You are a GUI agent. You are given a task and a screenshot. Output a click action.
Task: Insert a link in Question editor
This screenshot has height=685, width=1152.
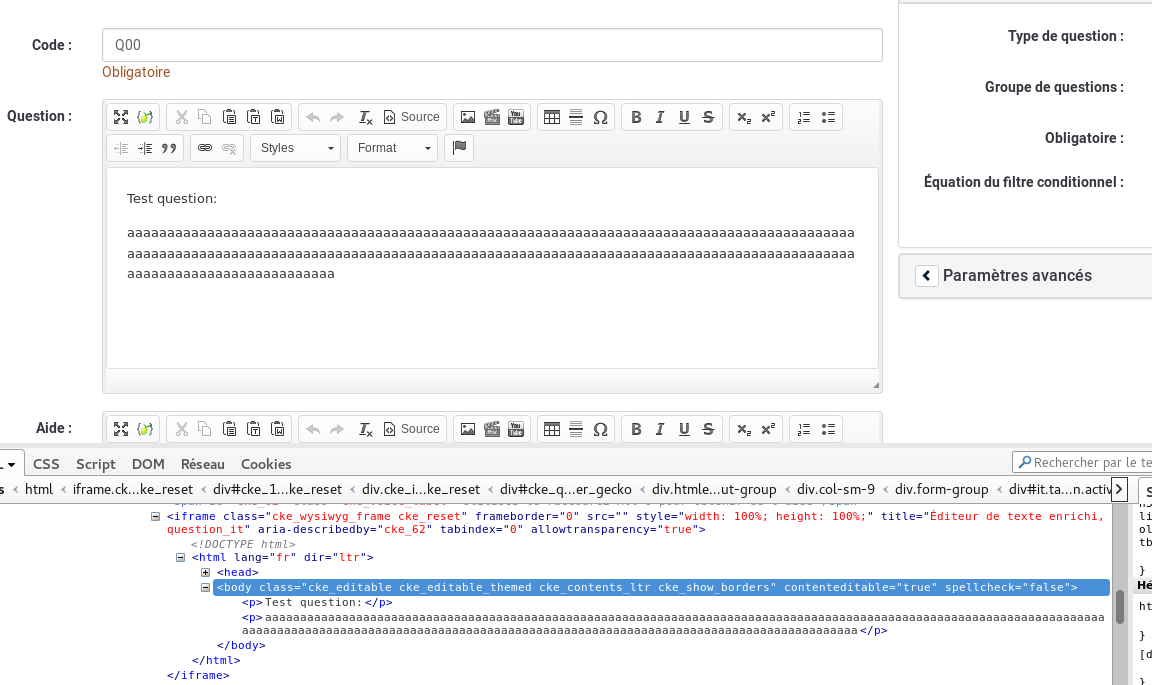(205, 148)
